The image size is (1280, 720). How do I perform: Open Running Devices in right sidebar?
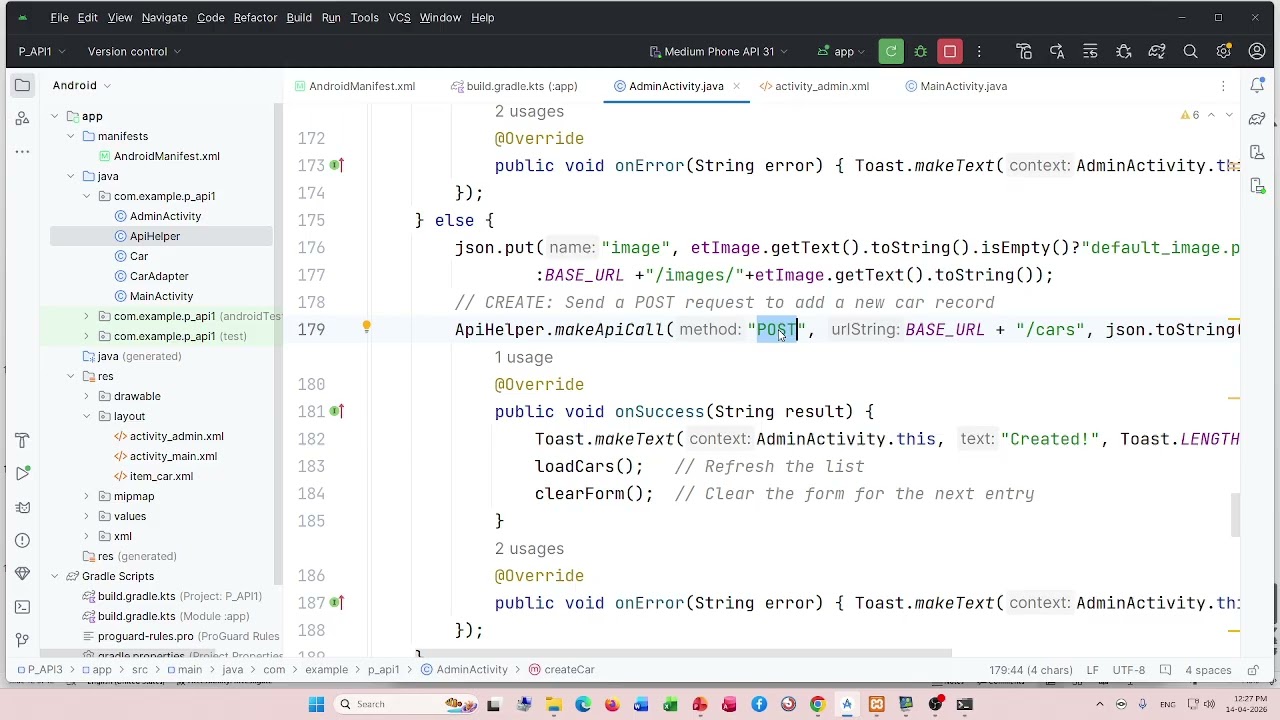pyautogui.click(x=1258, y=186)
